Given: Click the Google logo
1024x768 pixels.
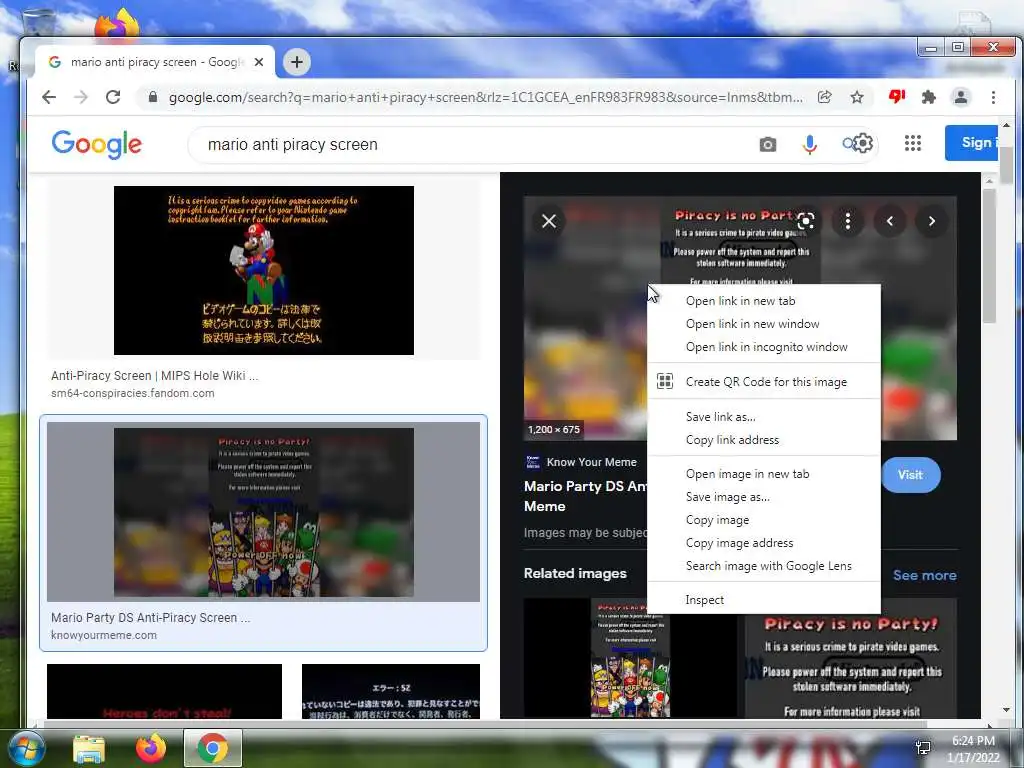Looking at the screenshot, I should coord(97,144).
